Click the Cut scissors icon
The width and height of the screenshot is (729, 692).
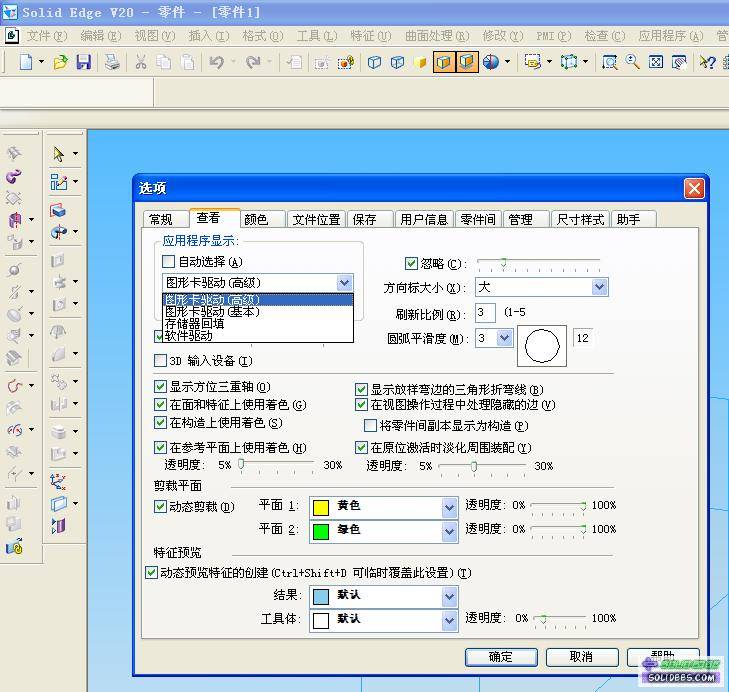(x=141, y=62)
